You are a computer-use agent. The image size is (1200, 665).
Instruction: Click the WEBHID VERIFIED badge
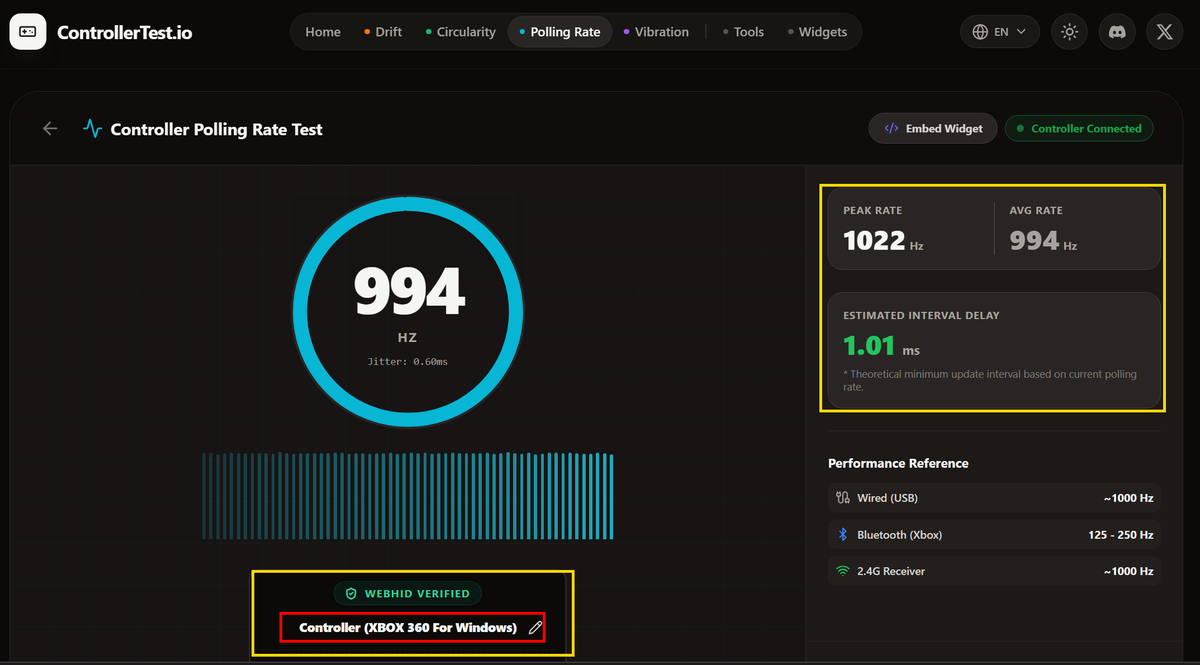pyautogui.click(x=407, y=593)
